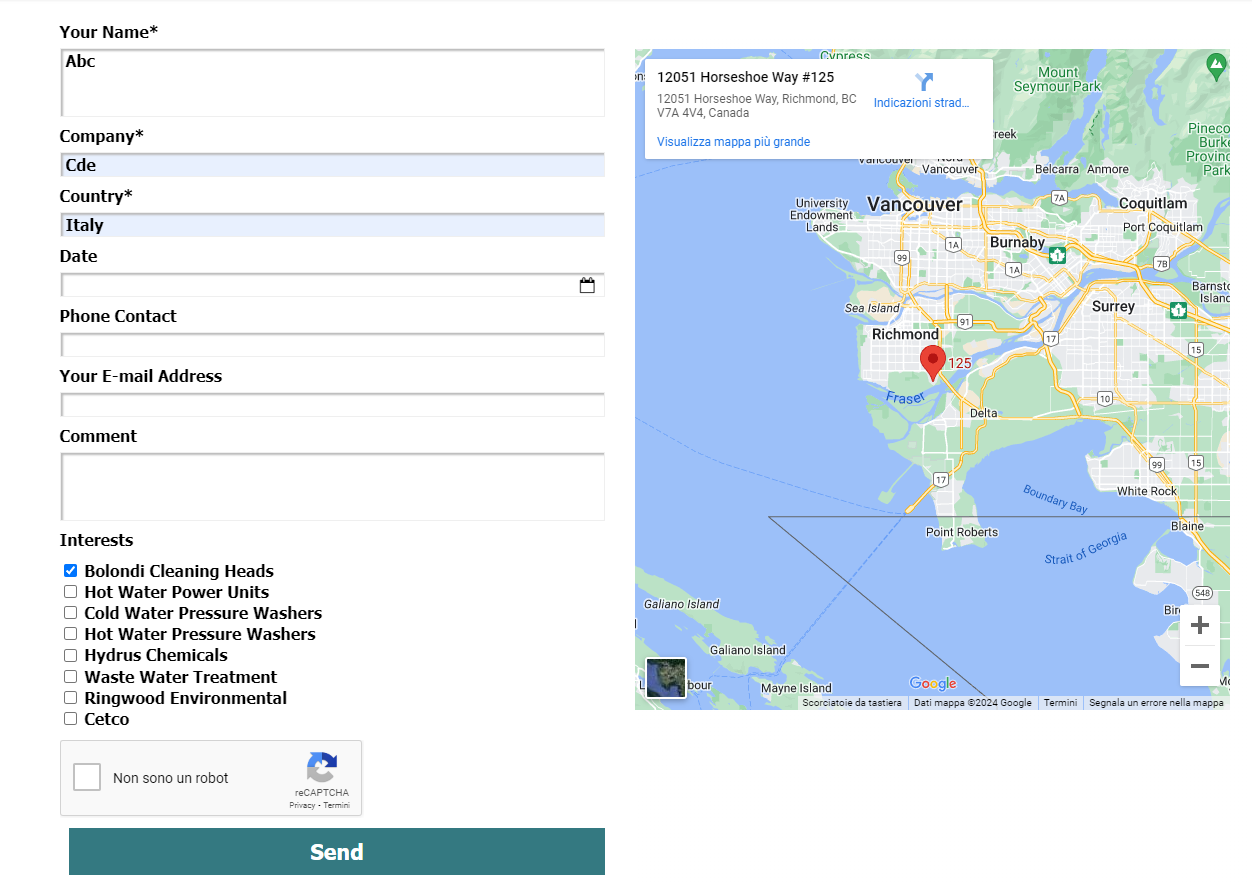Click Point Roberts label on map

962,532
